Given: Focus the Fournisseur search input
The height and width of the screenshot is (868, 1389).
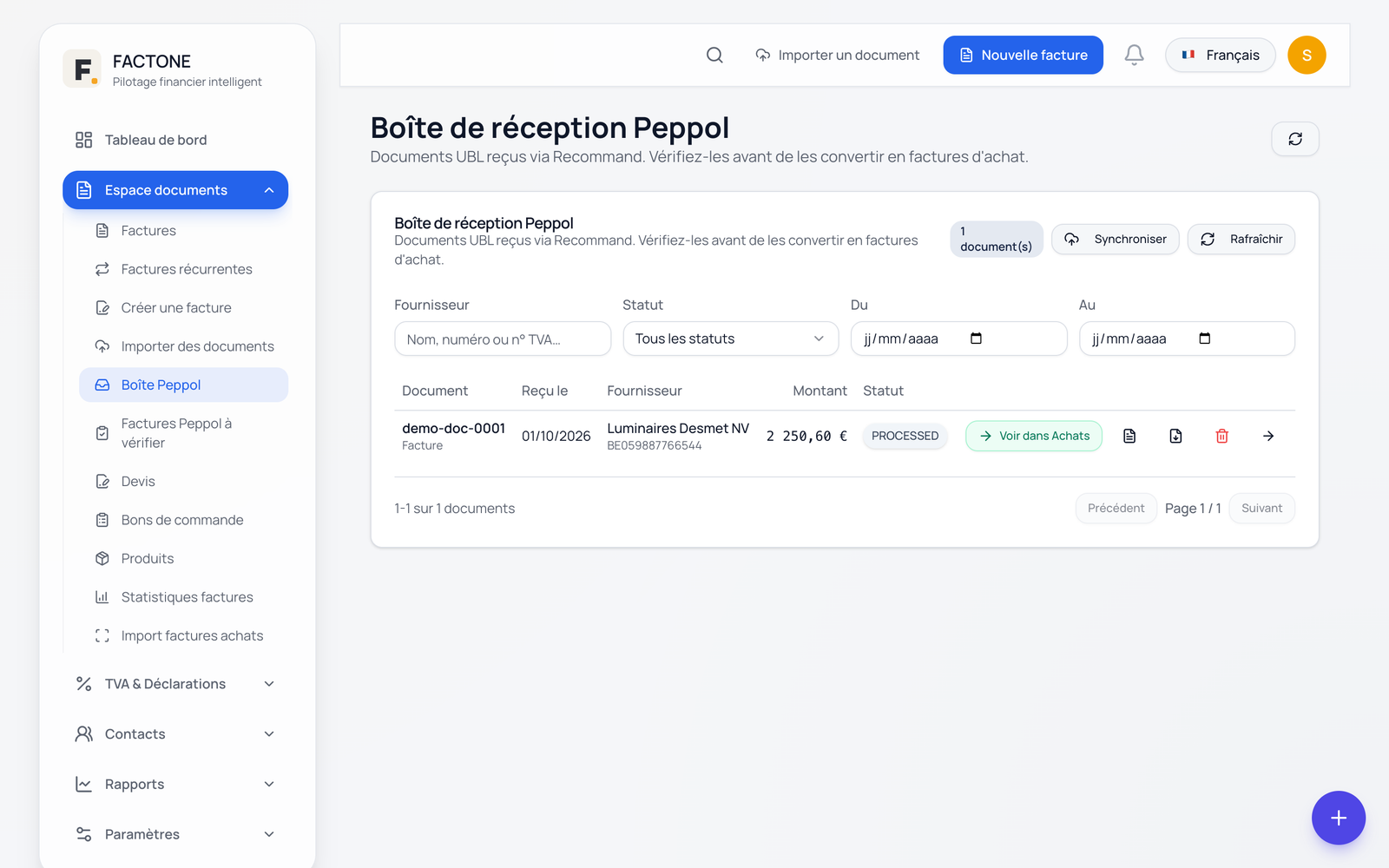Looking at the screenshot, I should coord(503,339).
